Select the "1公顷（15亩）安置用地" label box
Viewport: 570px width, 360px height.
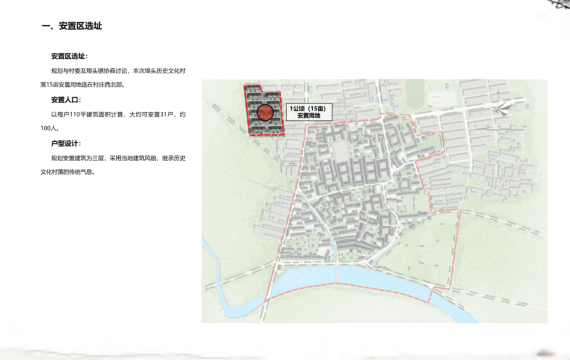click(309, 112)
